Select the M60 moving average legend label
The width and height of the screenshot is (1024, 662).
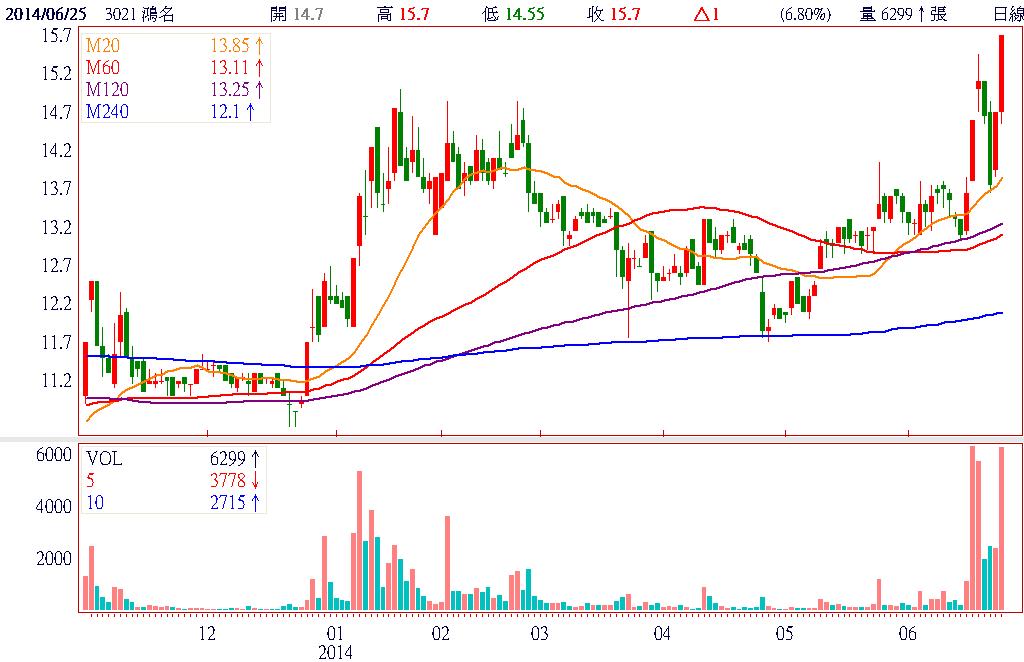(x=101, y=68)
